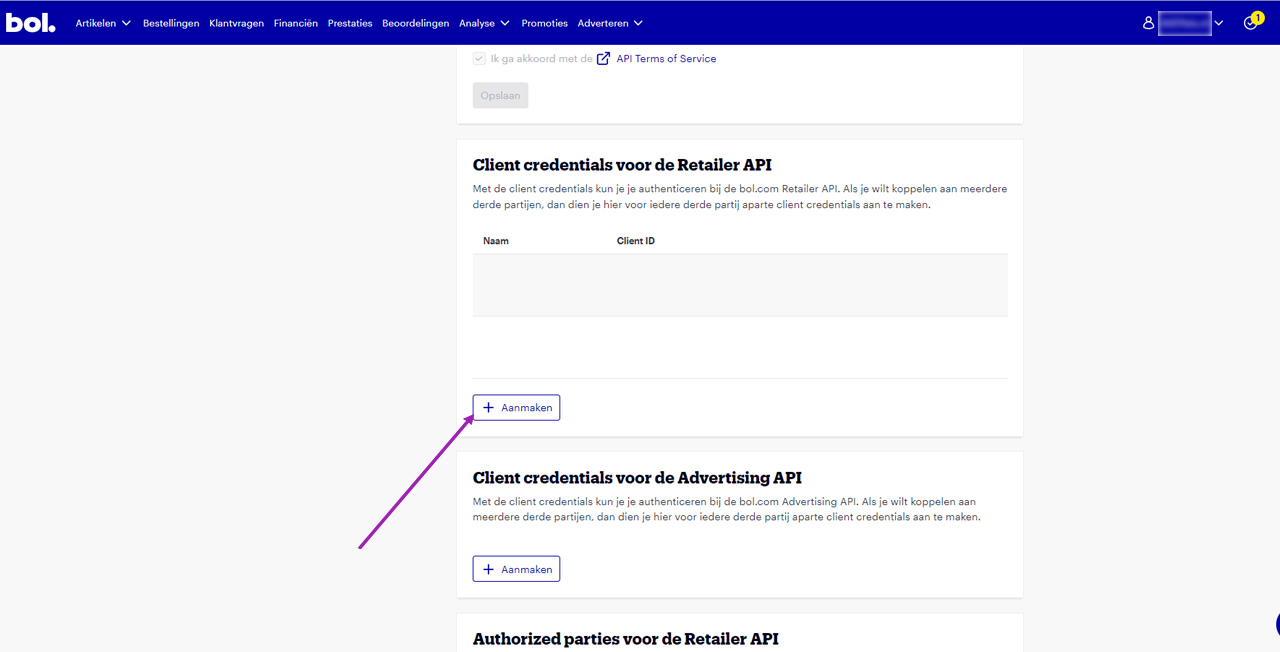Click the Opslaan button
Viewport: 1280px width, 652px height.
tap(500, 96)
